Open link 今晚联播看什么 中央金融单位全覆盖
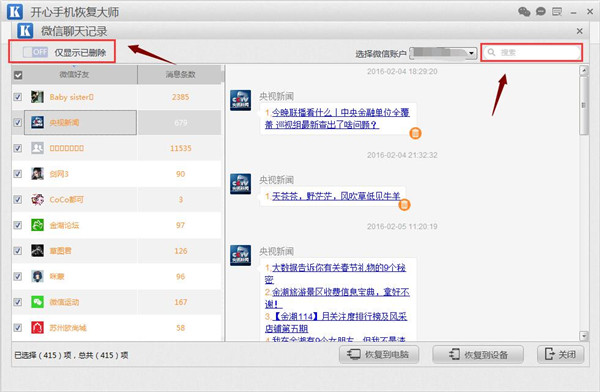 coord(337,119)
